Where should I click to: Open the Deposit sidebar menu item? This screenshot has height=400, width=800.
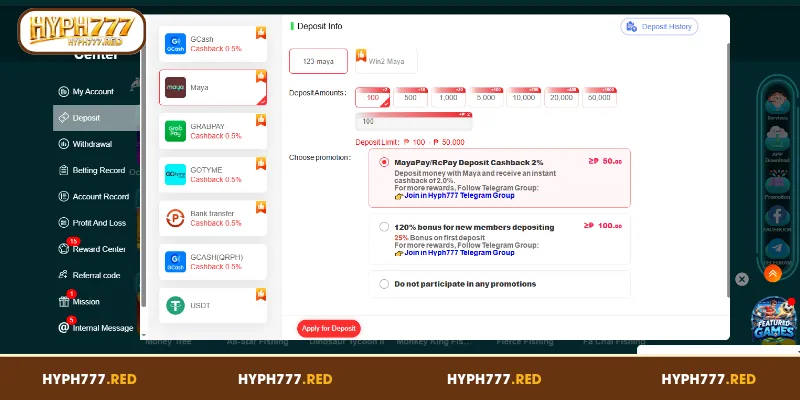pyautogui.click(x=96, y=118)
